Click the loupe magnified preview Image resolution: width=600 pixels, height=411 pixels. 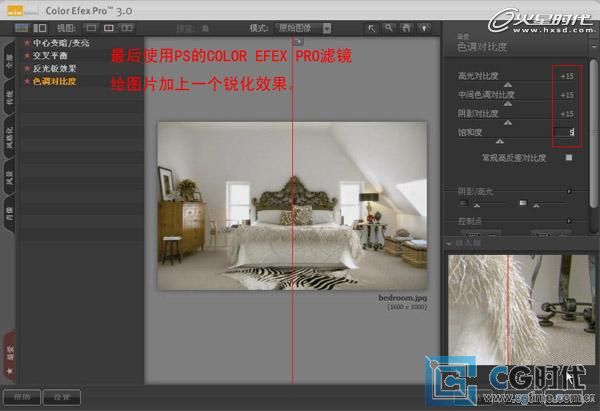(x=522, y=309)
